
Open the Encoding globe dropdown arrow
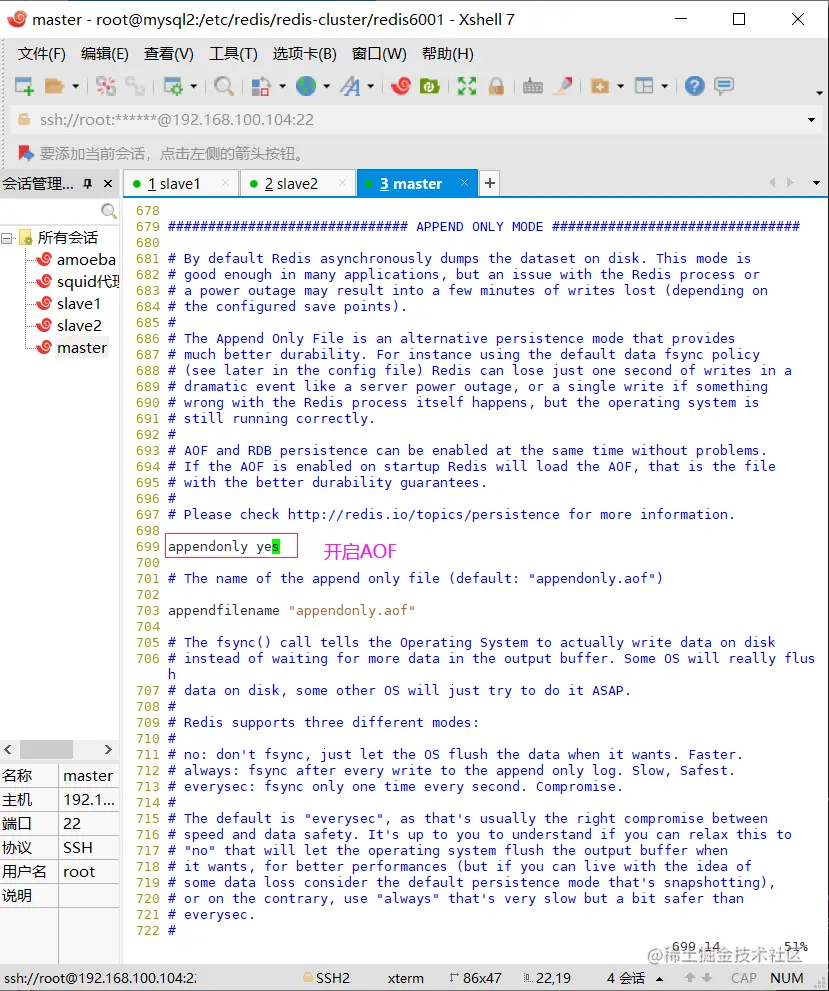[326, 86]
